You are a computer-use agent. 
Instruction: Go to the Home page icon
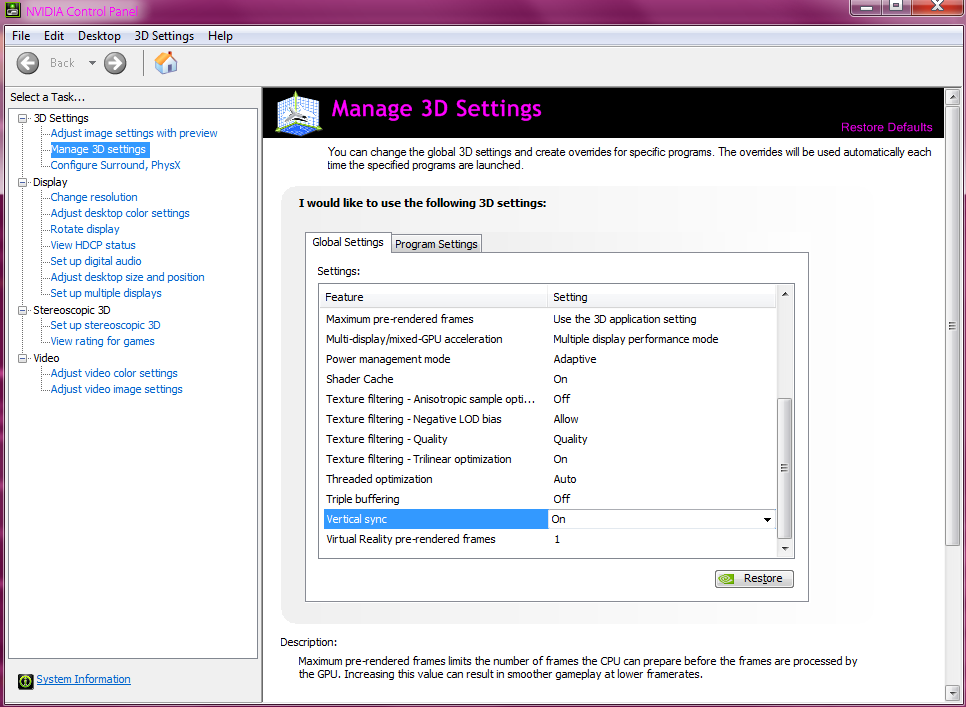166,63
